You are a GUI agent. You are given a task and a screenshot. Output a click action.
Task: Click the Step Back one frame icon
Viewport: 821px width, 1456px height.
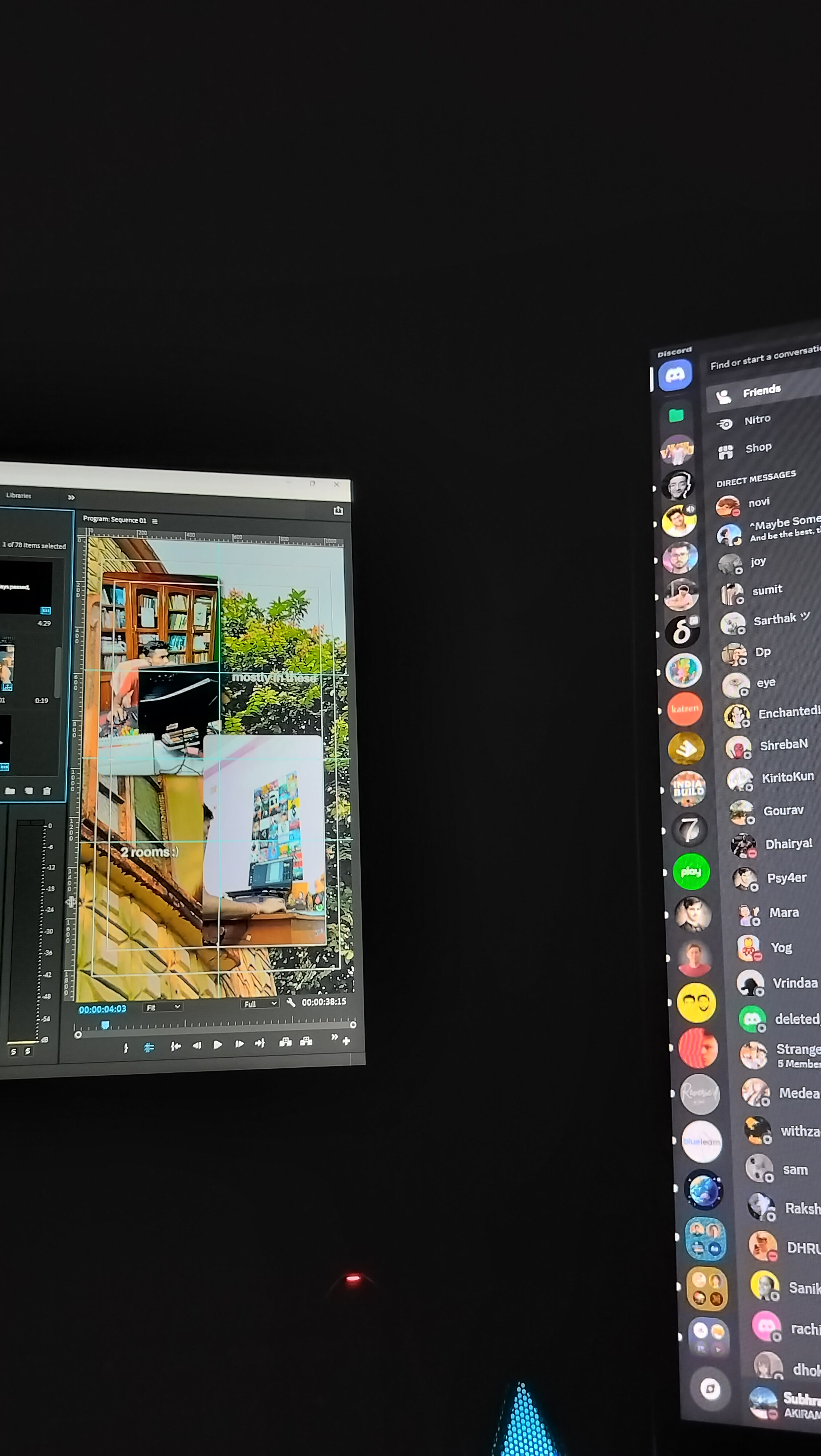coord(197,1046)
